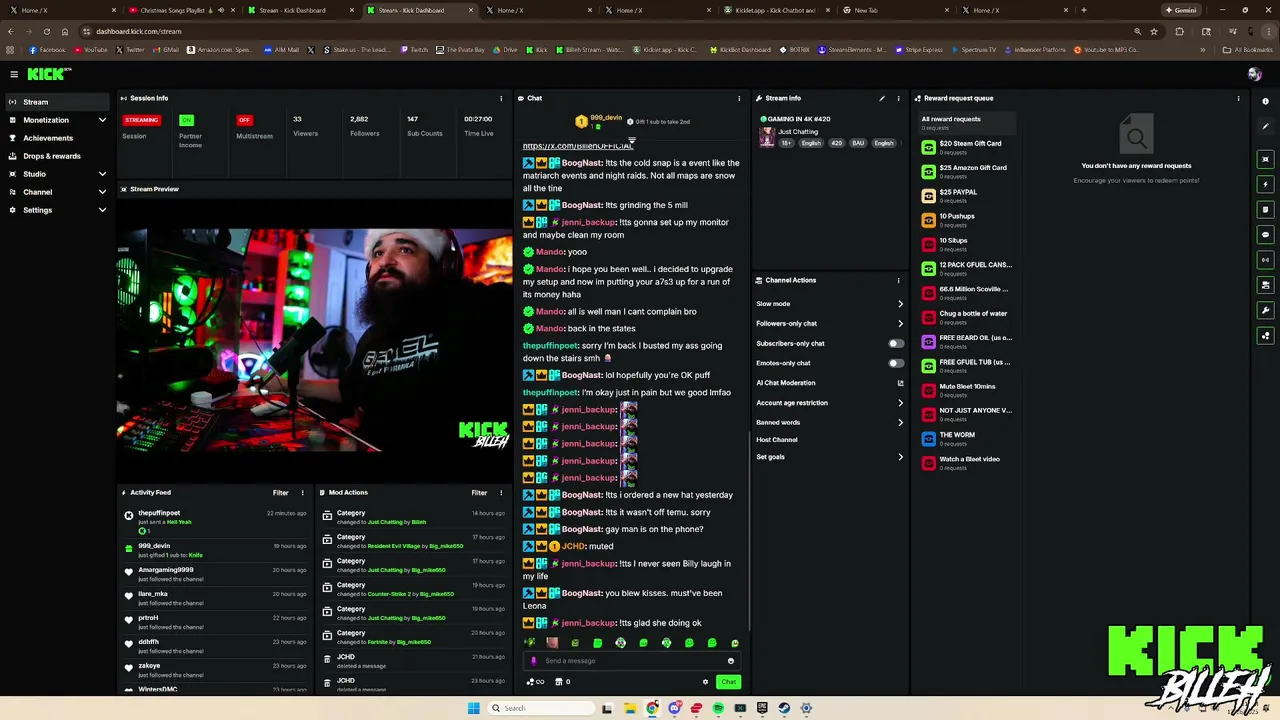Toggle Emotes-only chat switch
This screenshot has width=1280, height=720.
click(896, 363)
